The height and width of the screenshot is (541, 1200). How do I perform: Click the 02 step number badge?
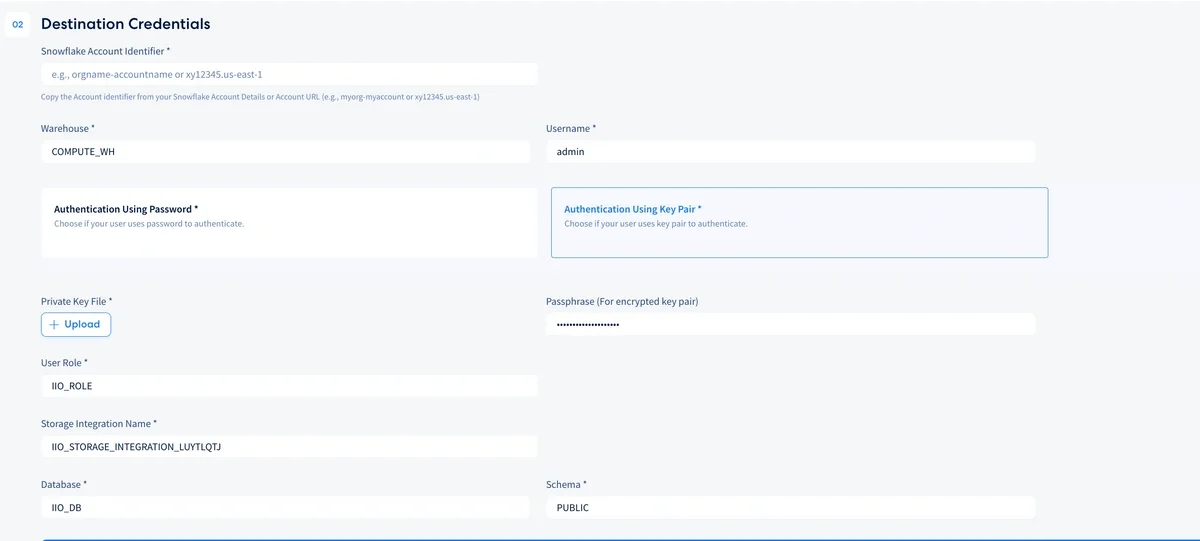coord(17,24)
